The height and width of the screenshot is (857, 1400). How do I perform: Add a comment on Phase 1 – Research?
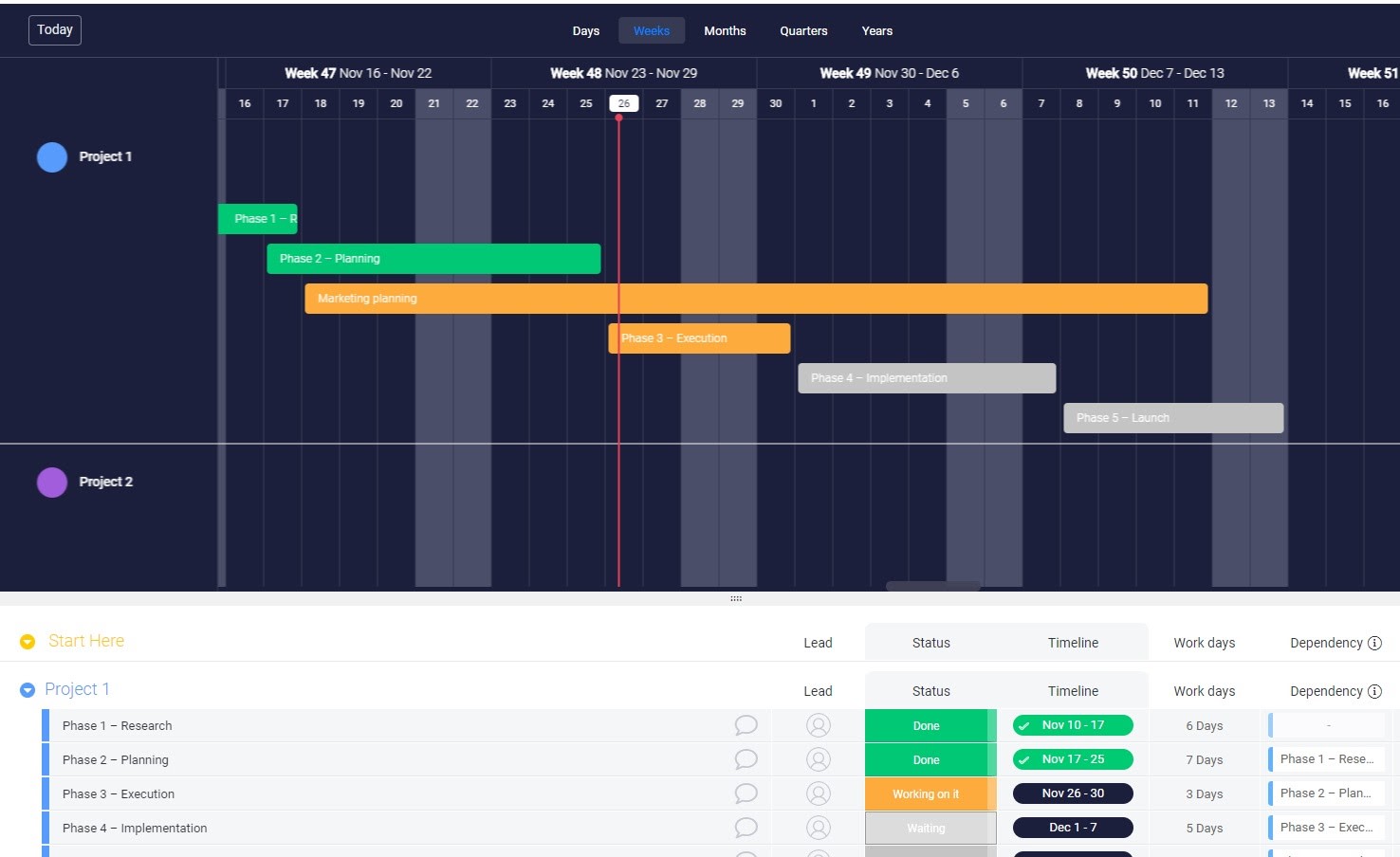coord(746,725)
